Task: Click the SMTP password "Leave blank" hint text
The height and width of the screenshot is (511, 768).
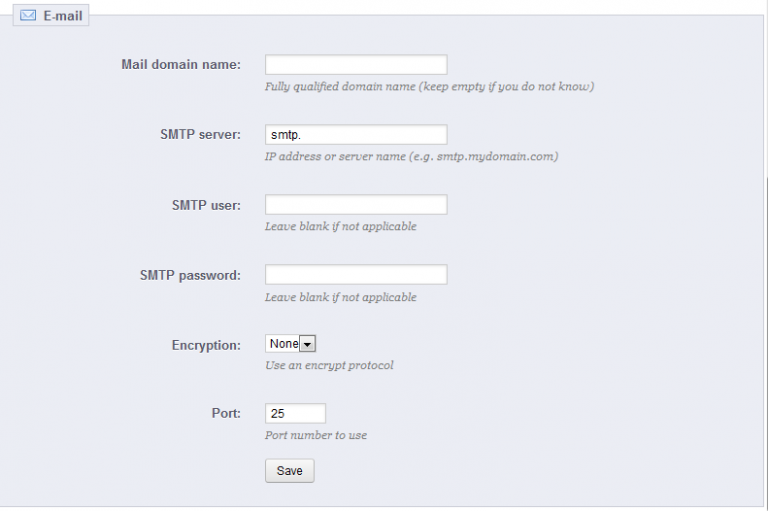Action: pyautogui.click(x=340, y=298)
